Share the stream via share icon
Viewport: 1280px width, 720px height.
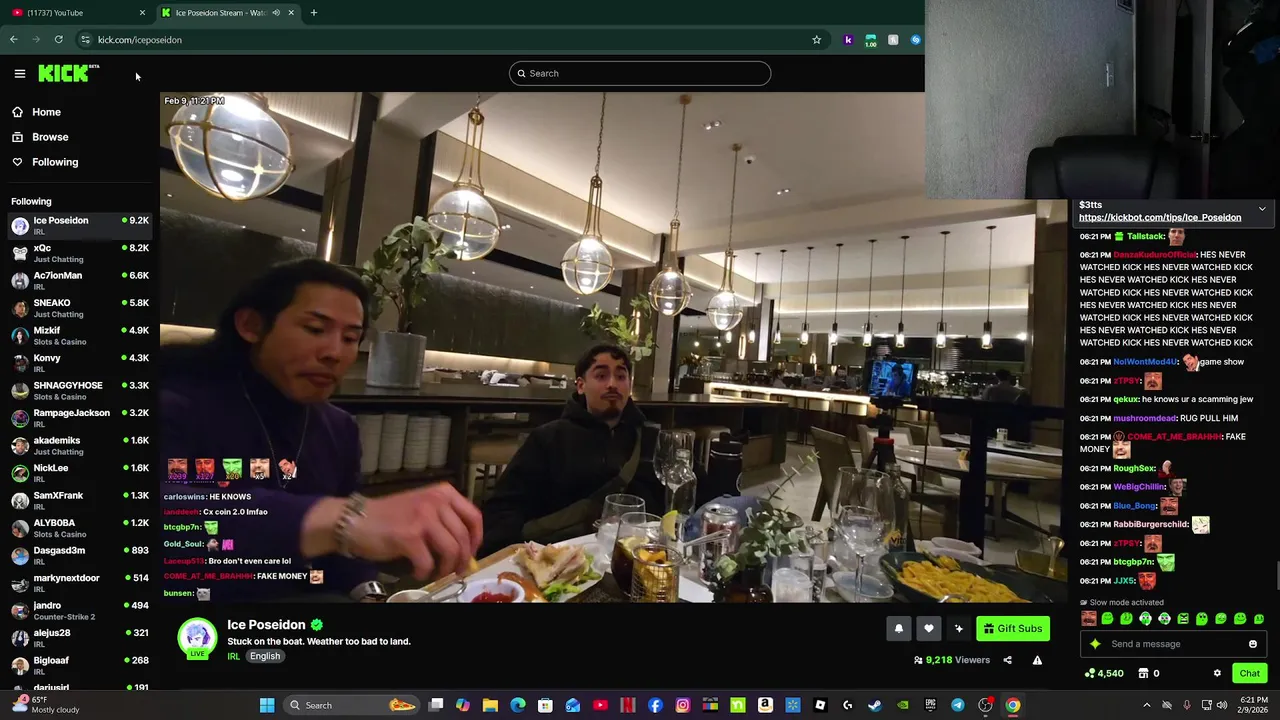(1007, 660)
